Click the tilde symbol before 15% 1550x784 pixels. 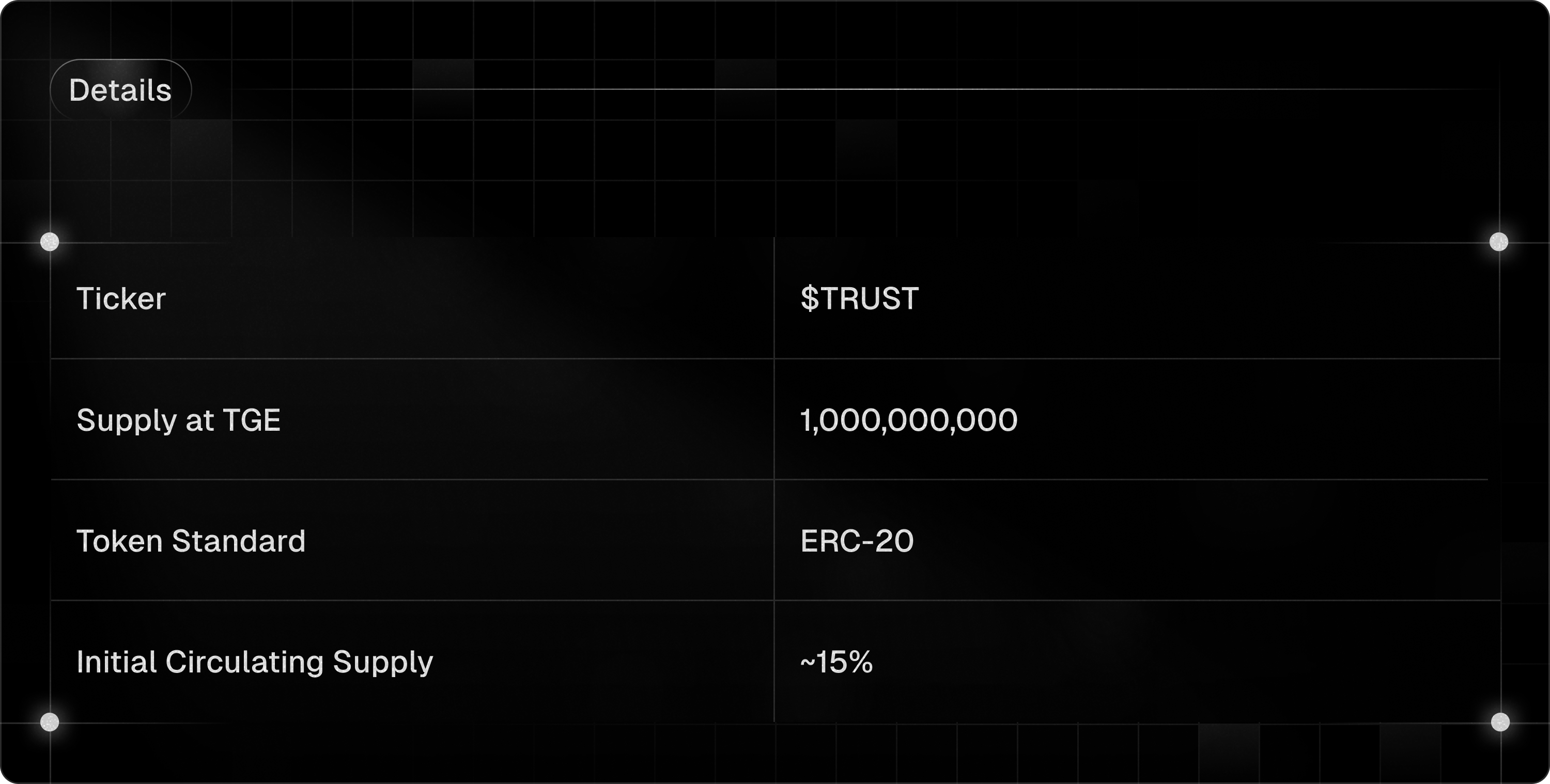pyautogui.click(x=807, y=663)
